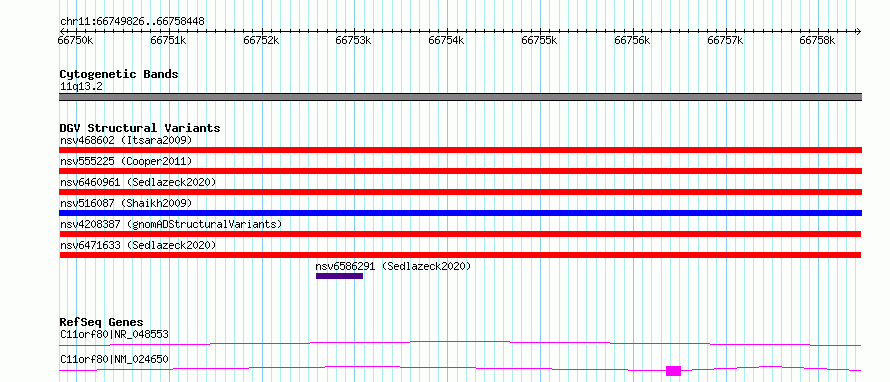Select the magenta exon box of NM_024650
Viewport: 890px width, 382px height.
coord(673,371)
